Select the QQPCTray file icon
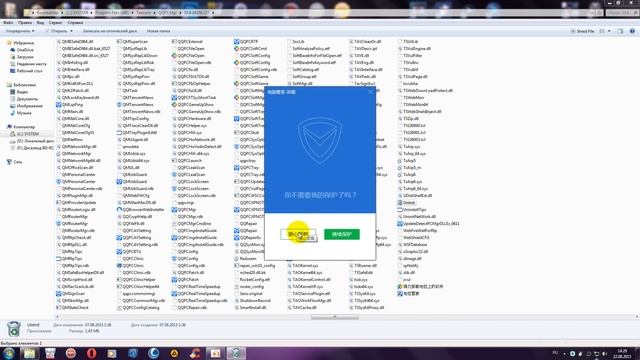 pyautogui.click(x=237, y=168)
